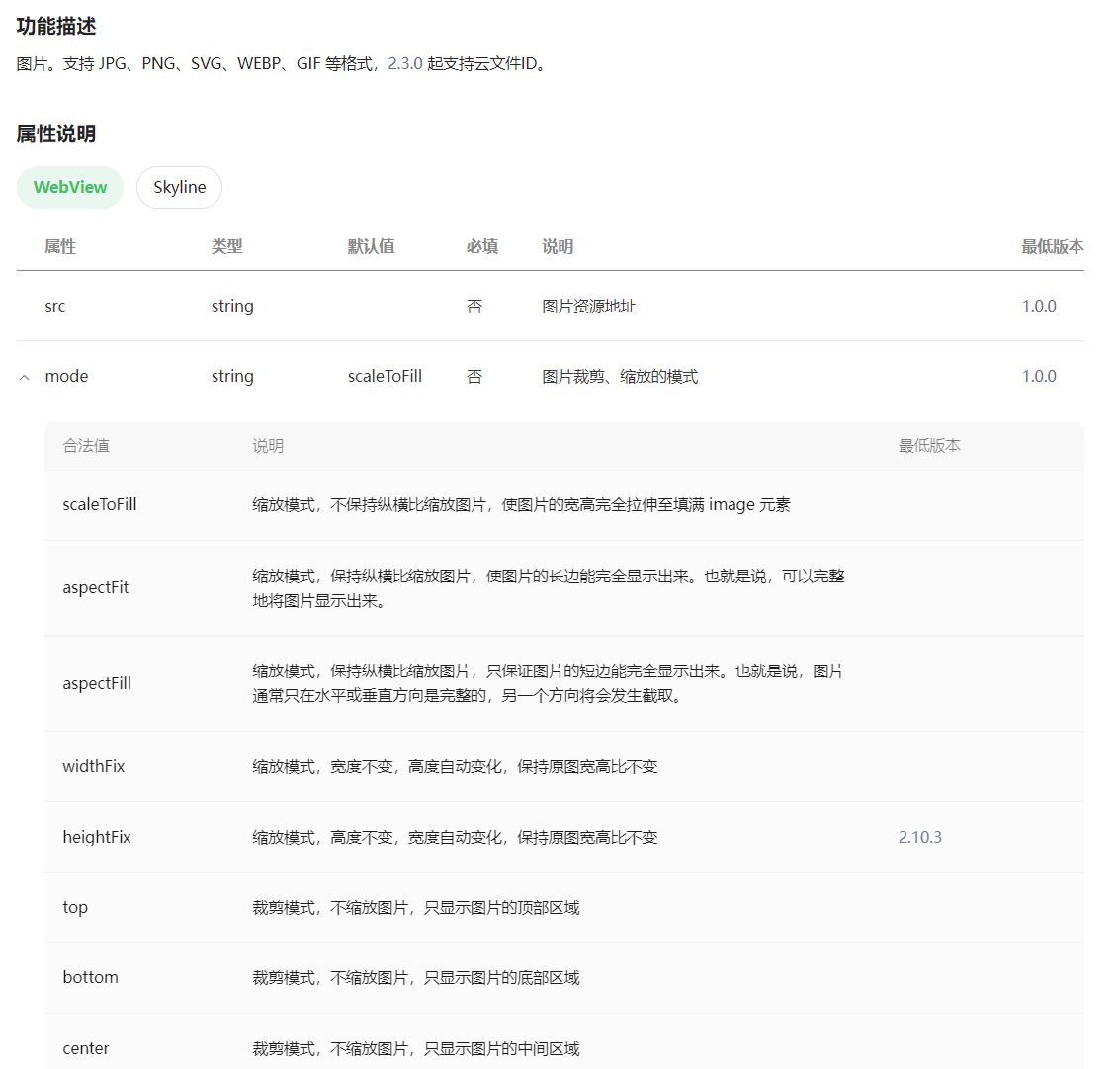Click the 类型 column header
Viewport: 1120px width, 1069px height.
click(x=227, y=246)
